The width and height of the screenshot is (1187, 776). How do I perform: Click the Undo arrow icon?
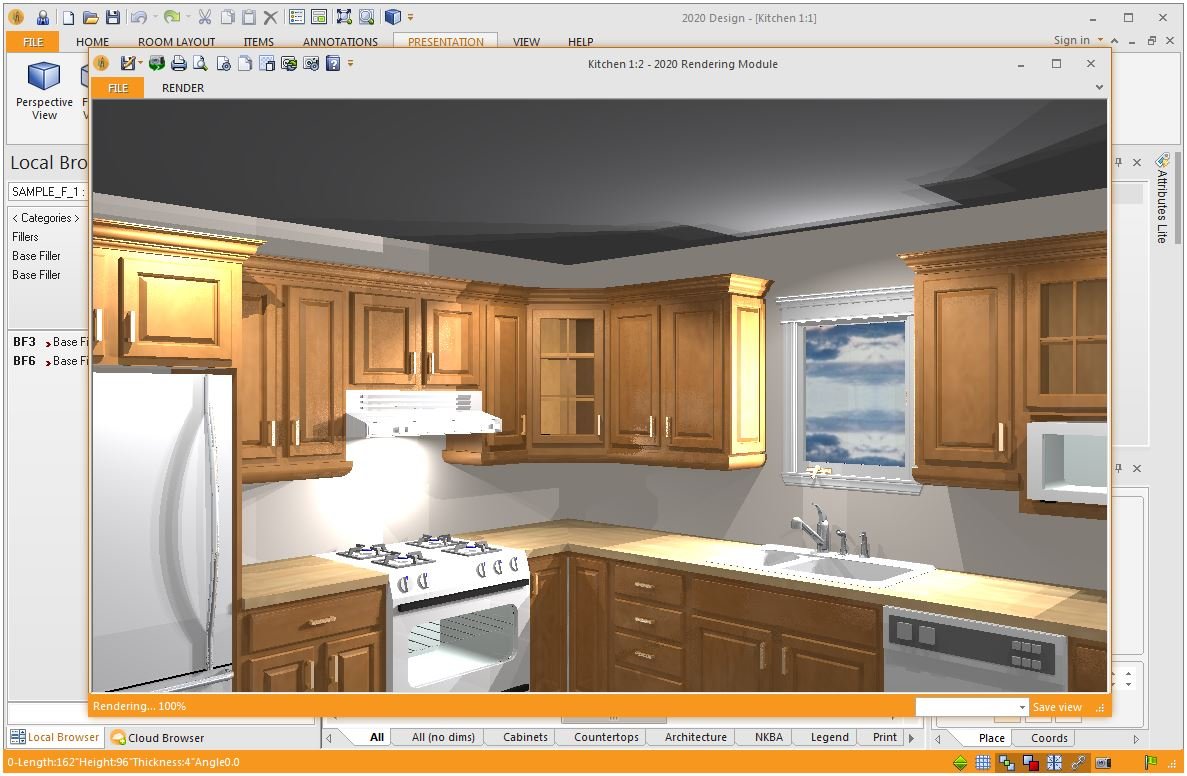[138, 17]
